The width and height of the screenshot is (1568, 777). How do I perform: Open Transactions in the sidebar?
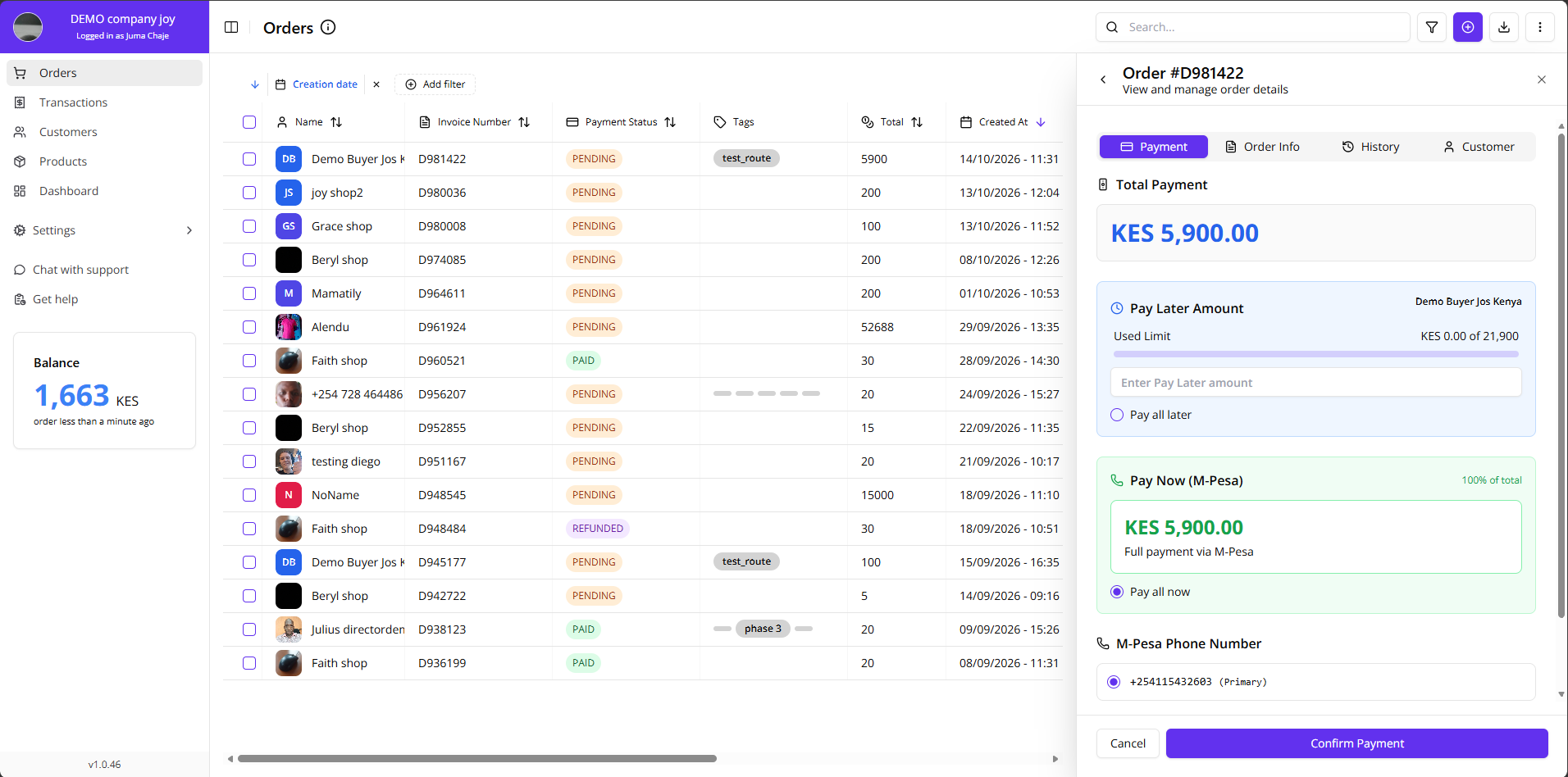104,102
